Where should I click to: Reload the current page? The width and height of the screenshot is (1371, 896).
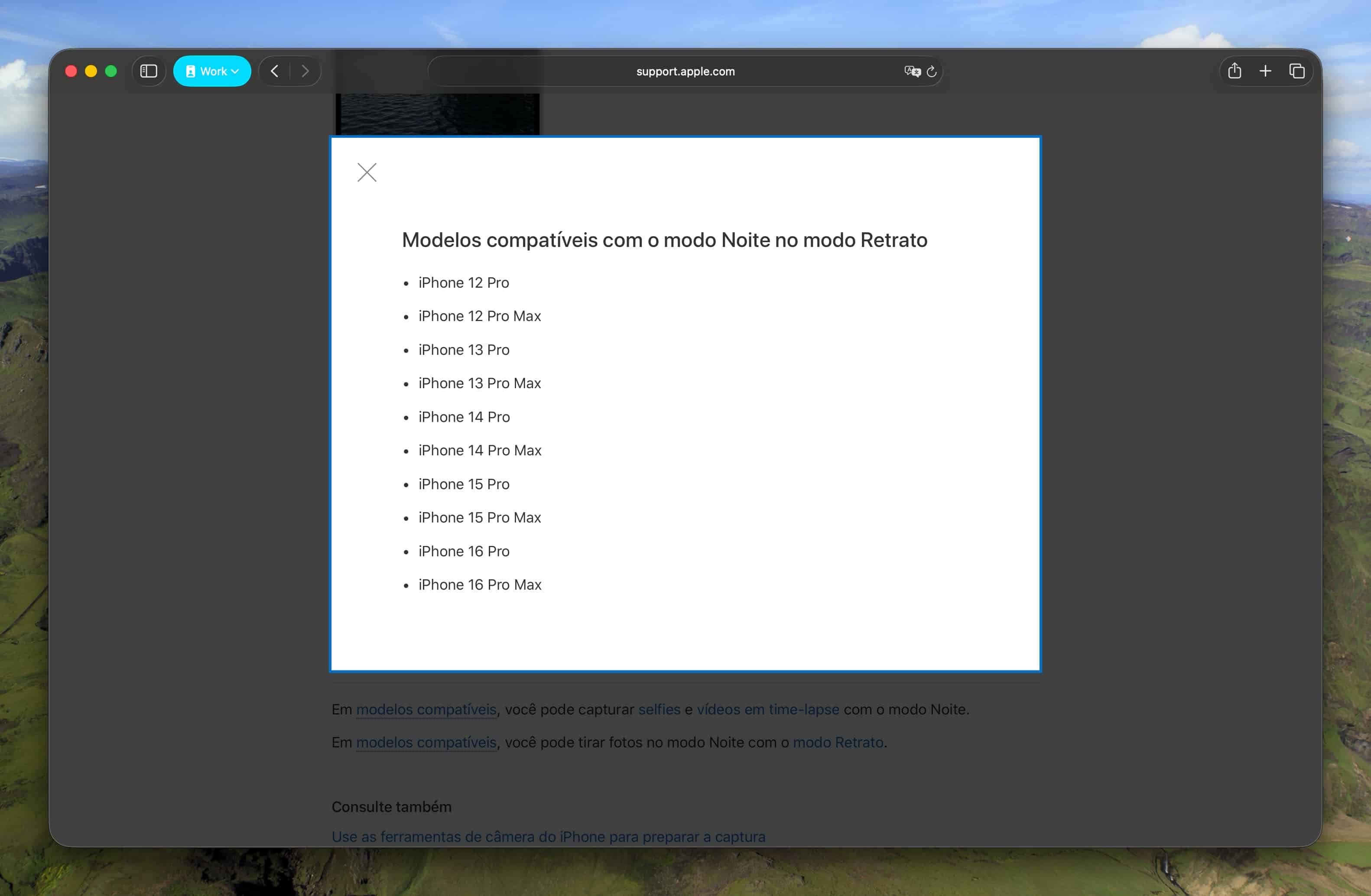pyautogui.click(x=932, y=71)
